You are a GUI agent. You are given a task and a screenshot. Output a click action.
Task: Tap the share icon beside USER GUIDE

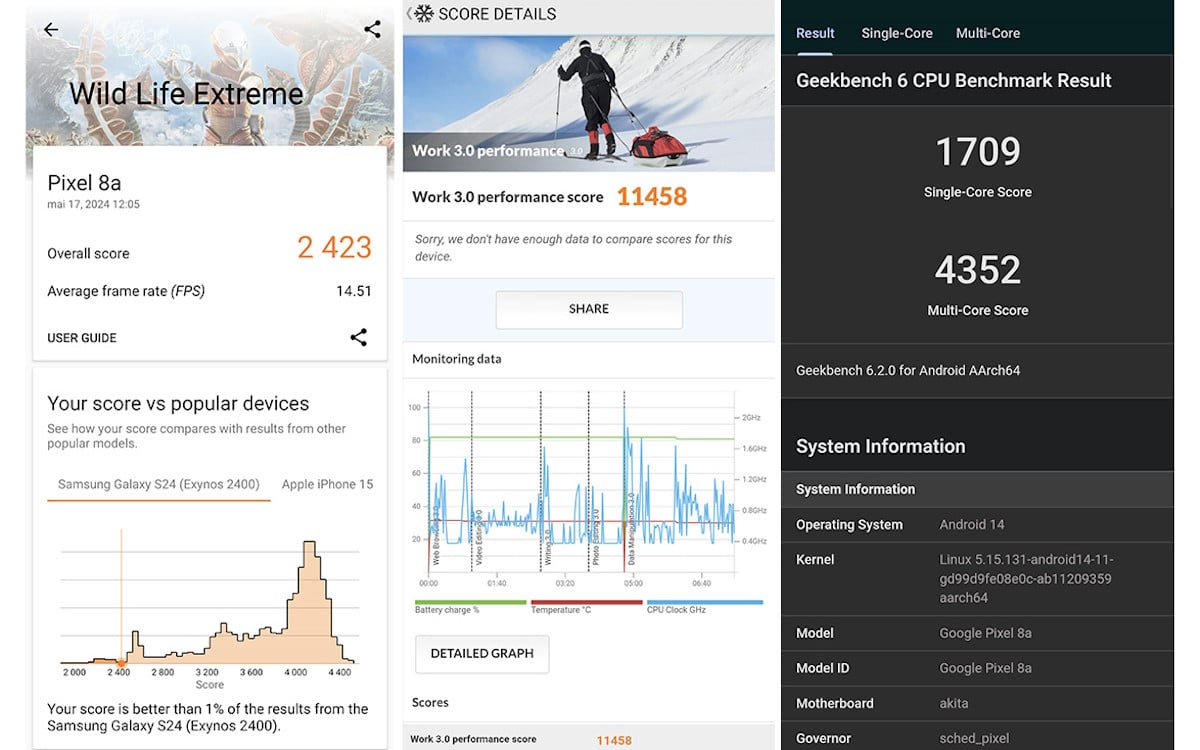click(x=359, y=337)
